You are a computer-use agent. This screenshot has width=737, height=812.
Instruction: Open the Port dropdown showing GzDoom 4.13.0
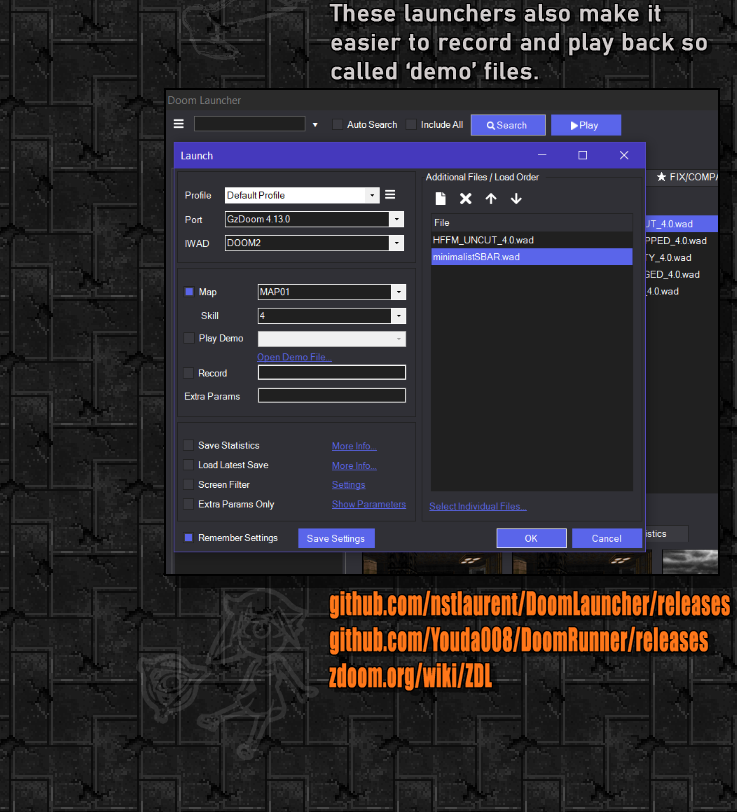(397, 219)
